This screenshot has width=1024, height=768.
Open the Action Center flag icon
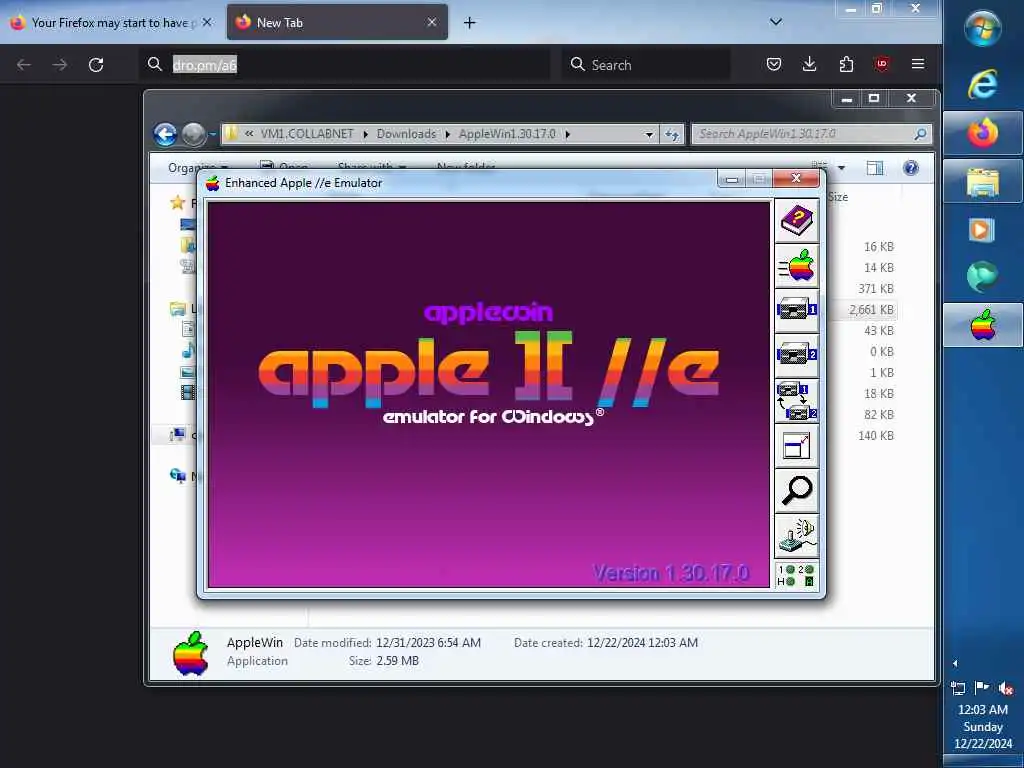982,688
